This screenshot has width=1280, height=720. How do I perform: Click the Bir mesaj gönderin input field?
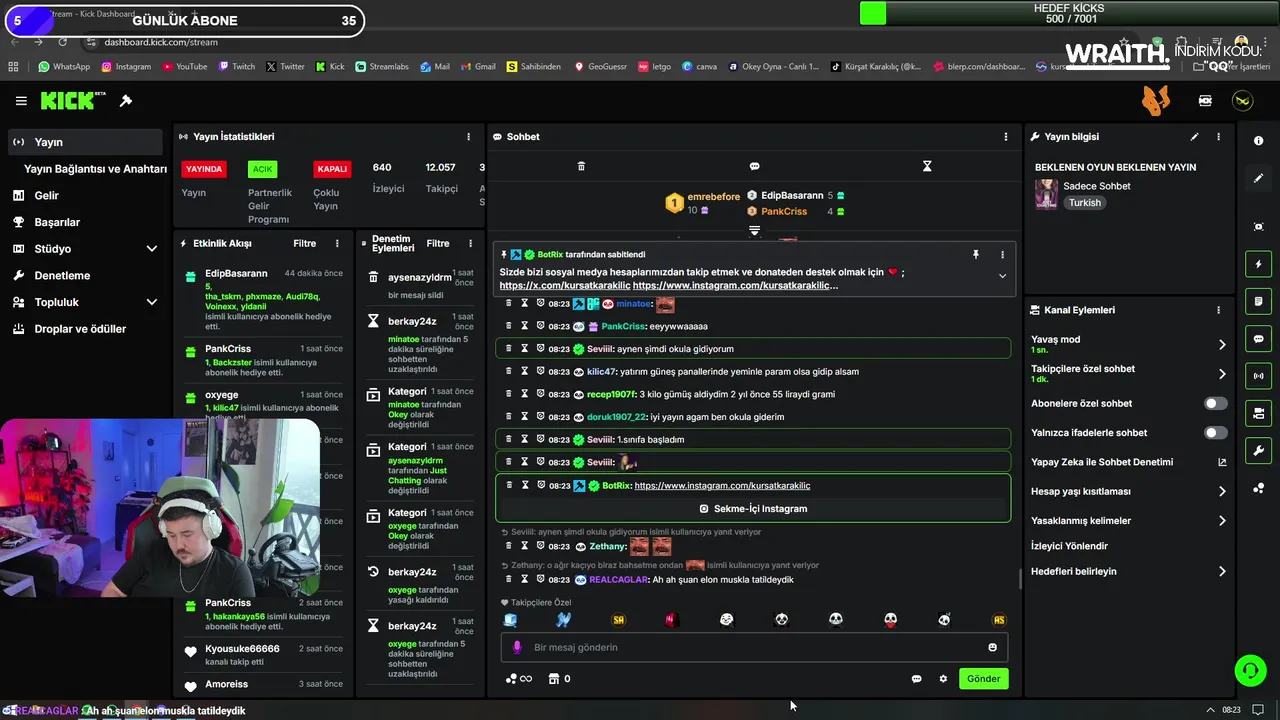click(754, 647)
